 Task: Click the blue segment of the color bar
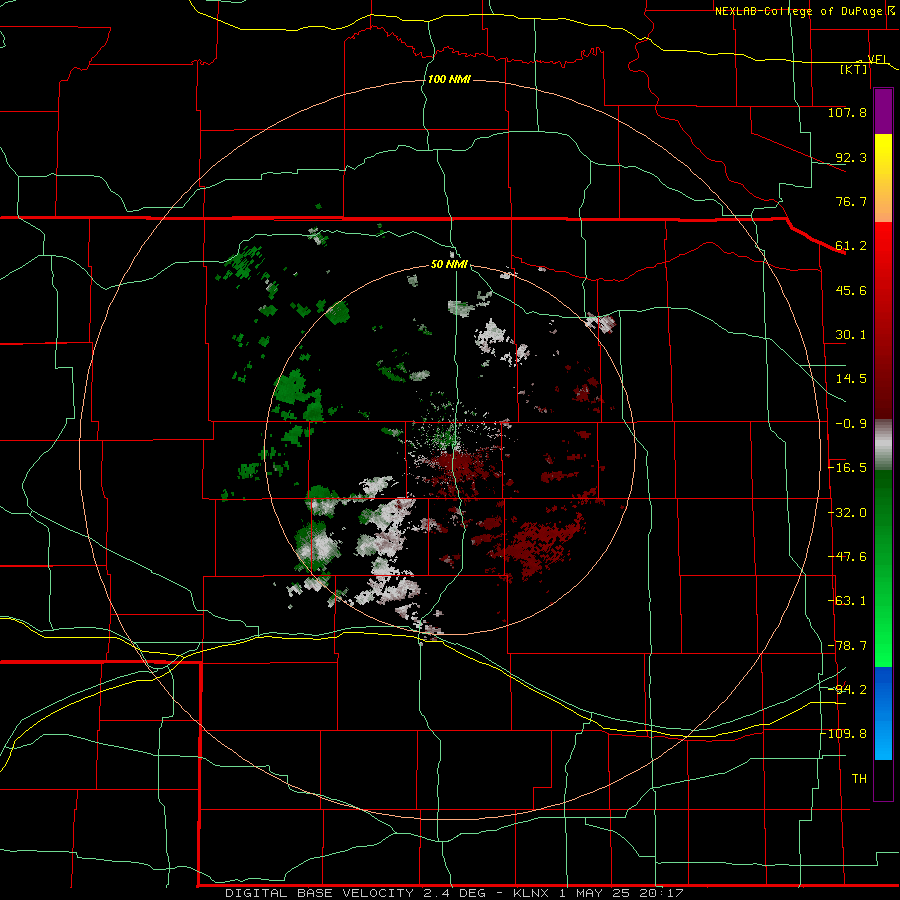[x=883, y=713]
